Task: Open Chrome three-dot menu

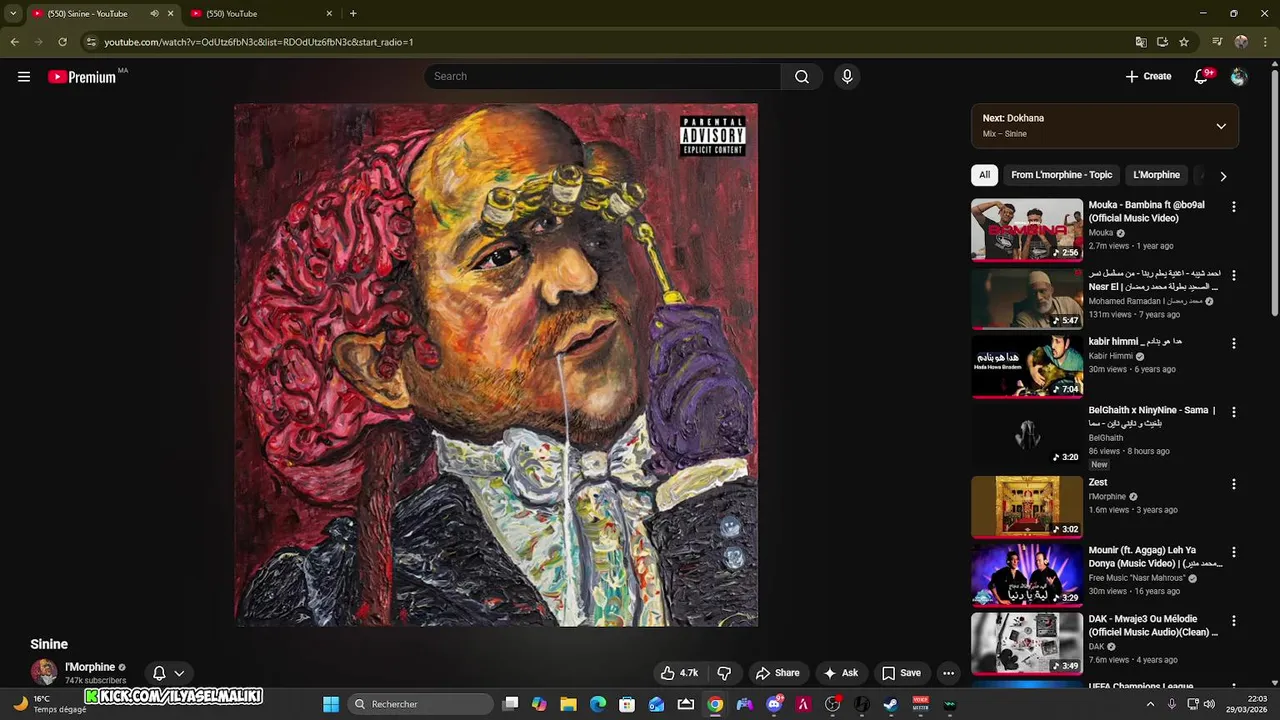Action: [x=1266, y=42]
